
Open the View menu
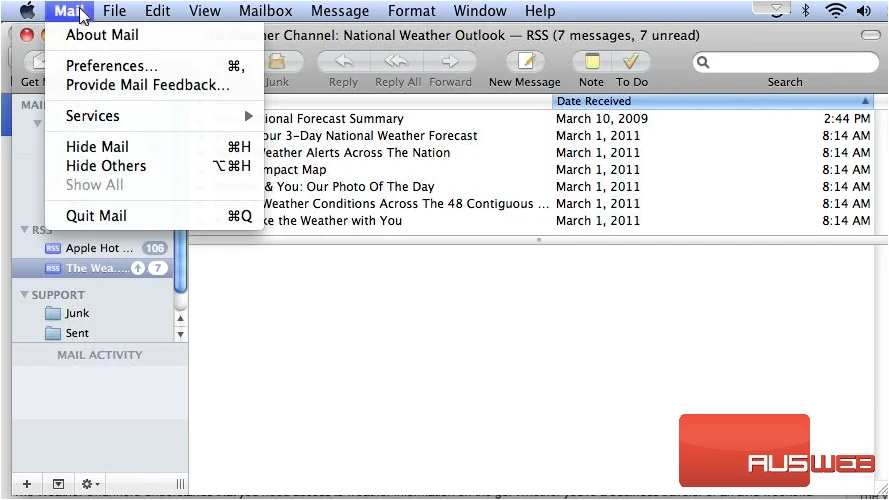204,11
